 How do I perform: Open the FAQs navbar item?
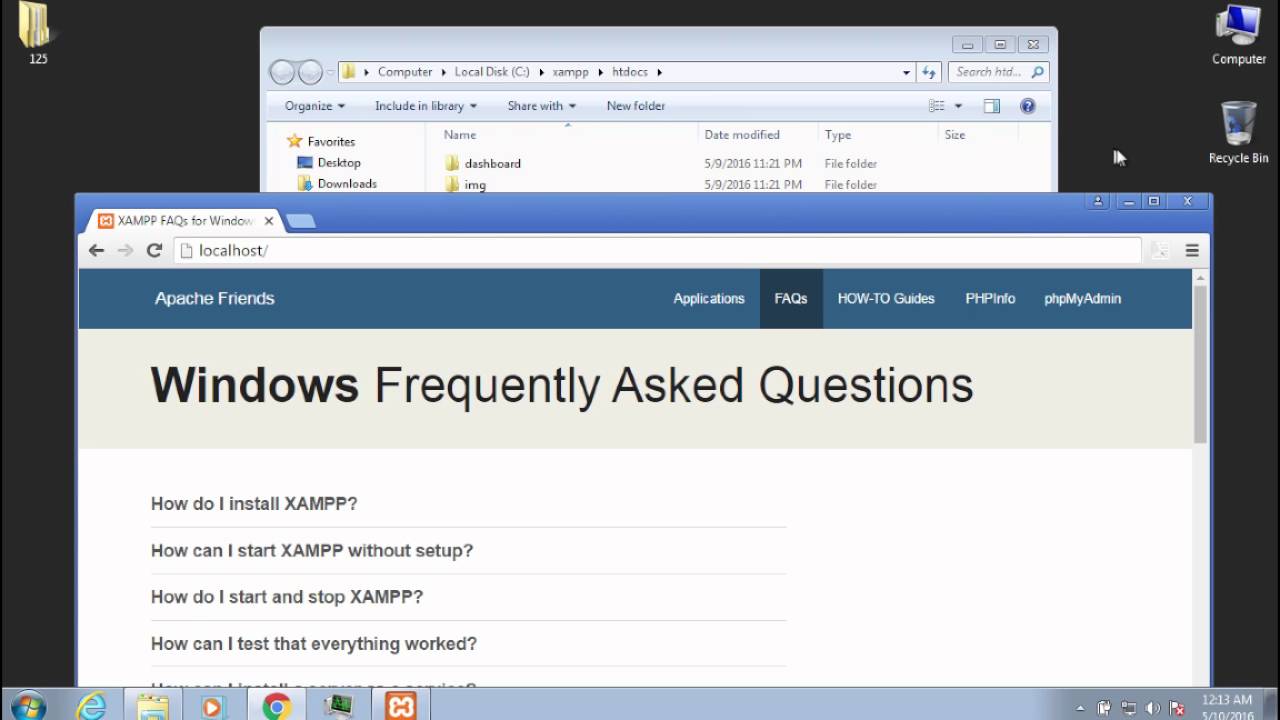click(x=791, y=298)
